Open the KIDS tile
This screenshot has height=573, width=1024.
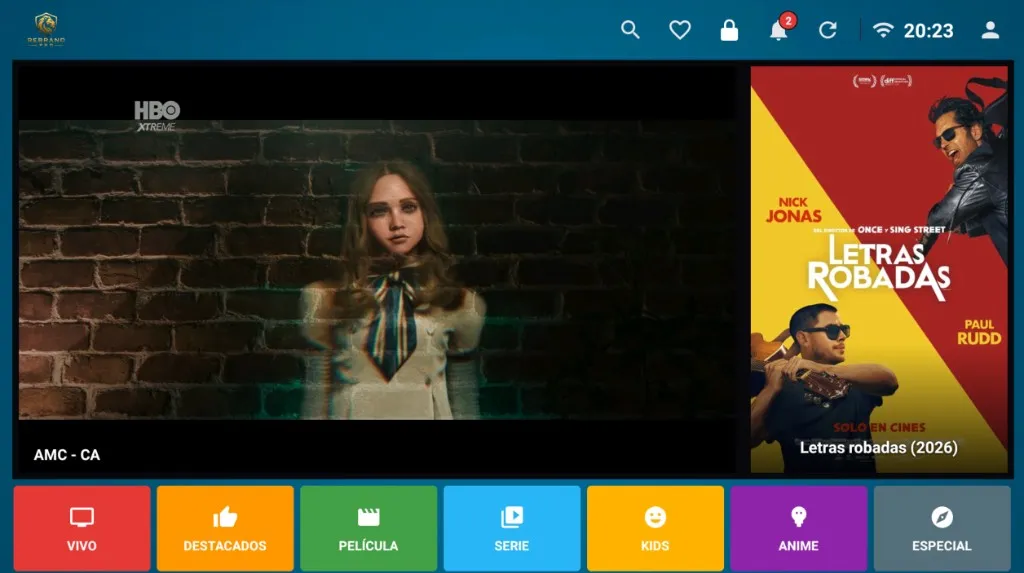(655, 528)
